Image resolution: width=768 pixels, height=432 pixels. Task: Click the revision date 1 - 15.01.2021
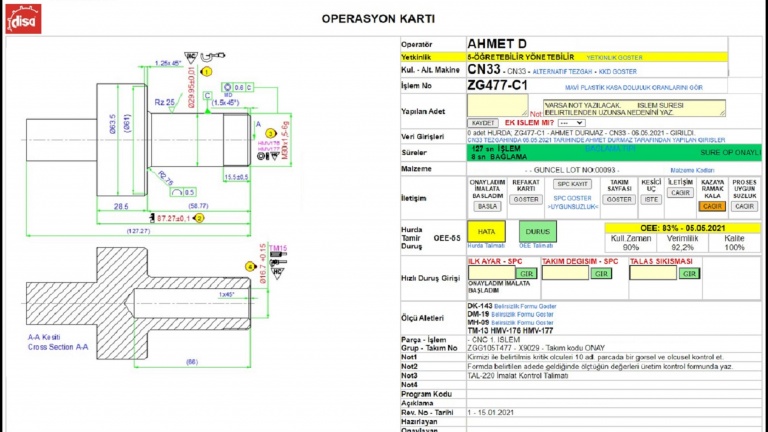tap(490, 412)
